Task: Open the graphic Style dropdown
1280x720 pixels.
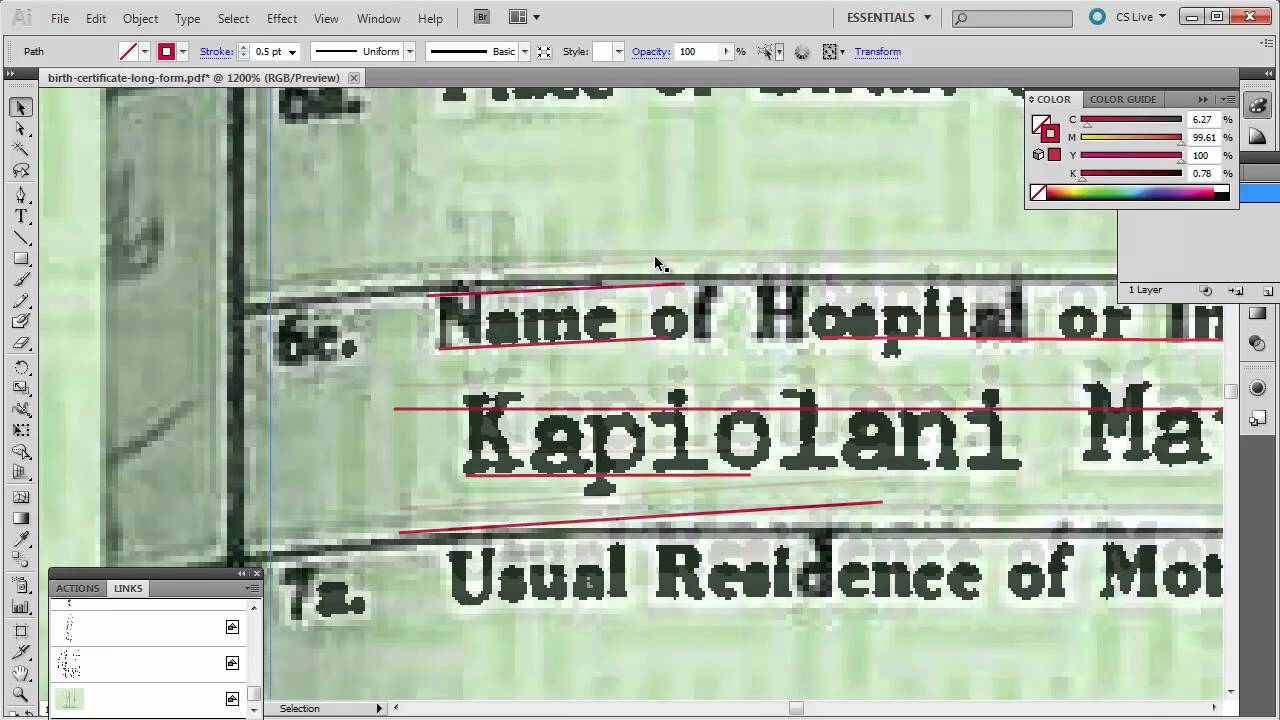Action: pos(619,52)
